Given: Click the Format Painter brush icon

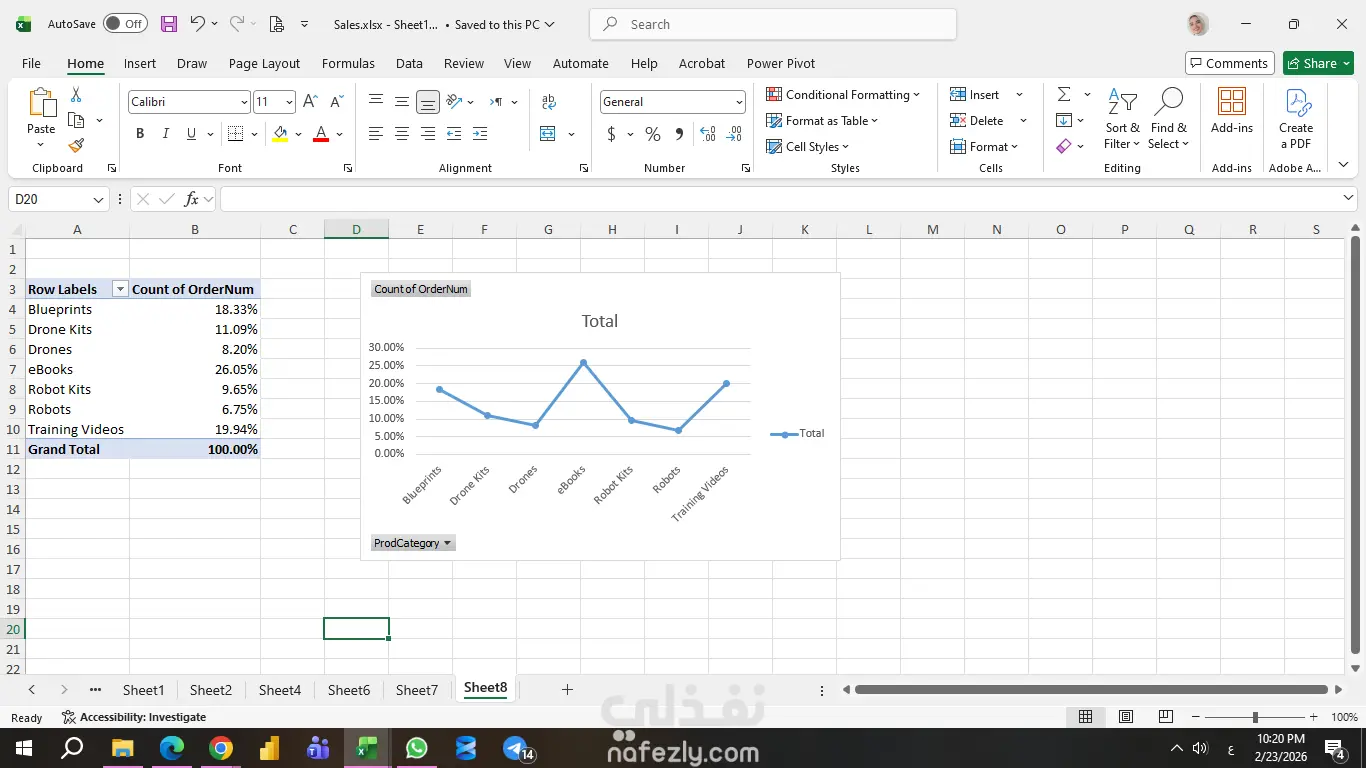Looking at the screenshot, I should pos(76,145).
